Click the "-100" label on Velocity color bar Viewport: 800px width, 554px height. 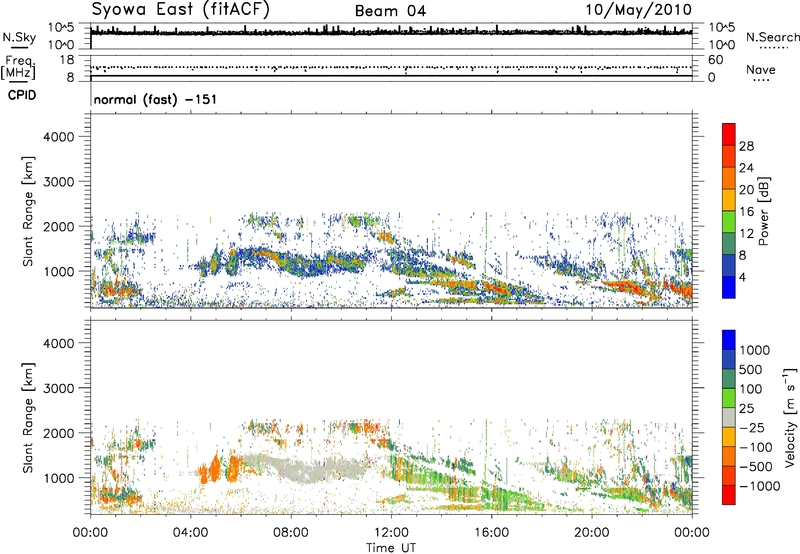point(755,447)
